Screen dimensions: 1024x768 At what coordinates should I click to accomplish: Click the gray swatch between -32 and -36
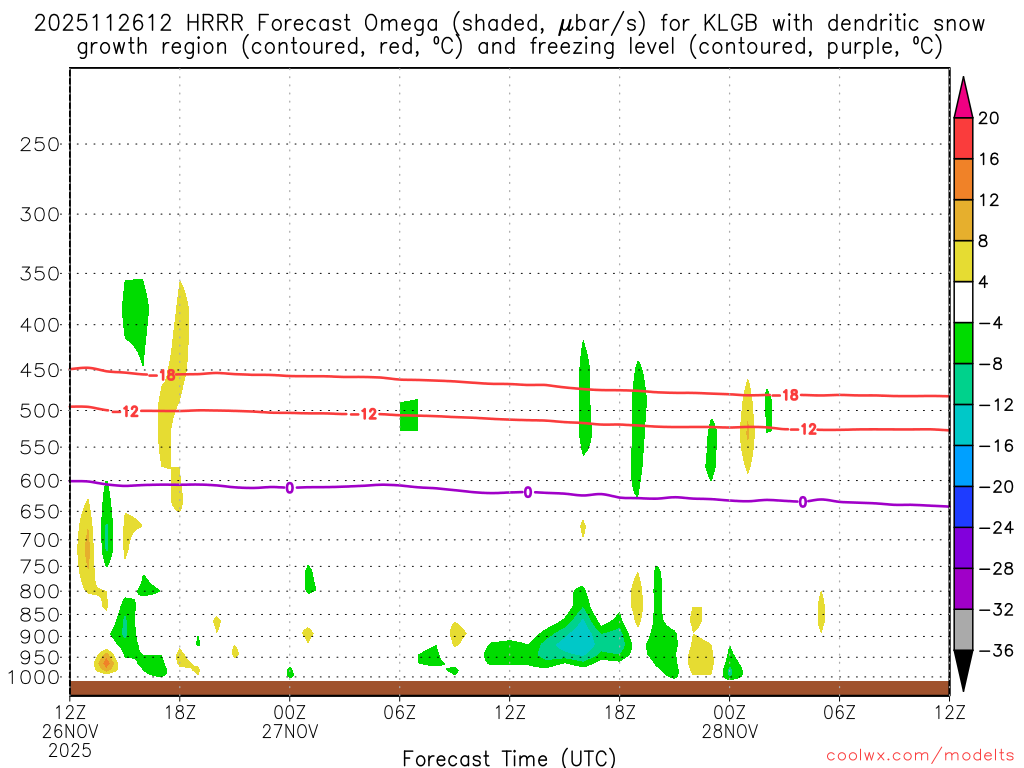963,630
